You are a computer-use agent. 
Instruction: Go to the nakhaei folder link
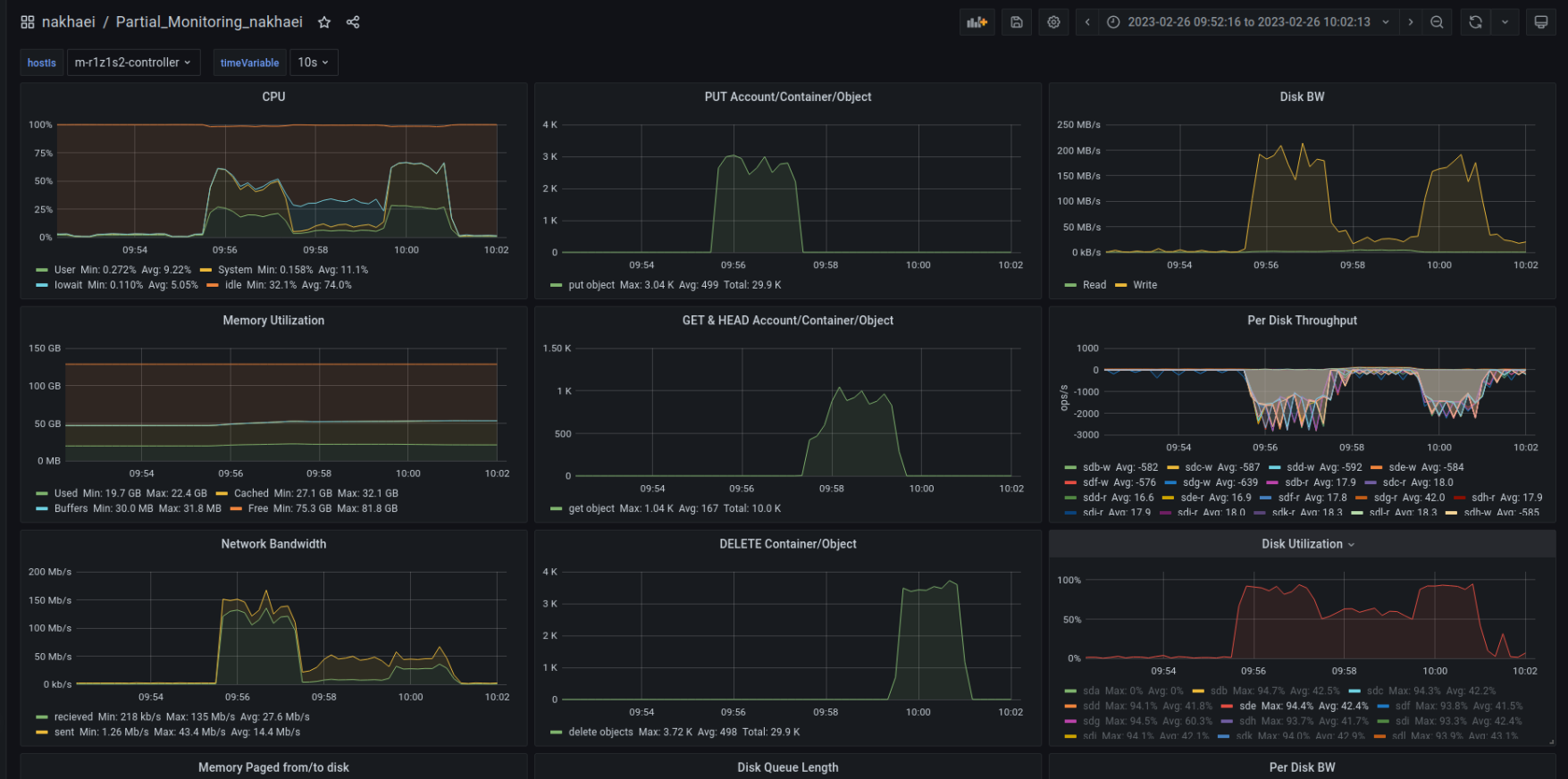[x=68, y=22]
